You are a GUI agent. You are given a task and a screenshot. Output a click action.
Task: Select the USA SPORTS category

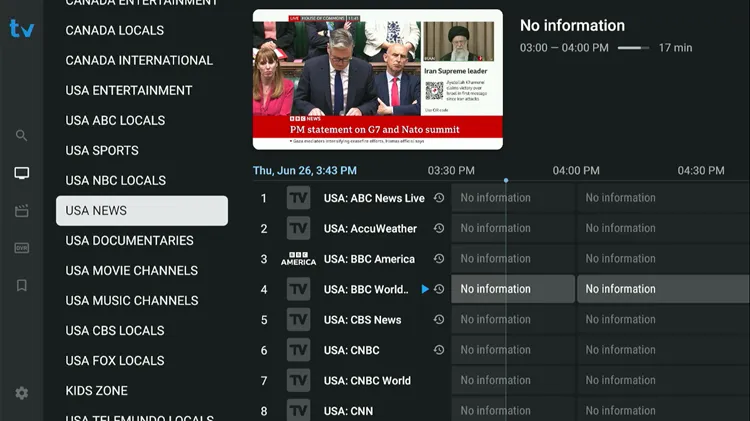(102, 150)
